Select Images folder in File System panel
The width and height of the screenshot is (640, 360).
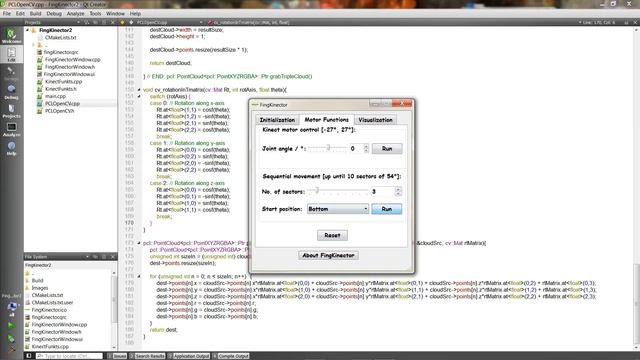[40, 288]
